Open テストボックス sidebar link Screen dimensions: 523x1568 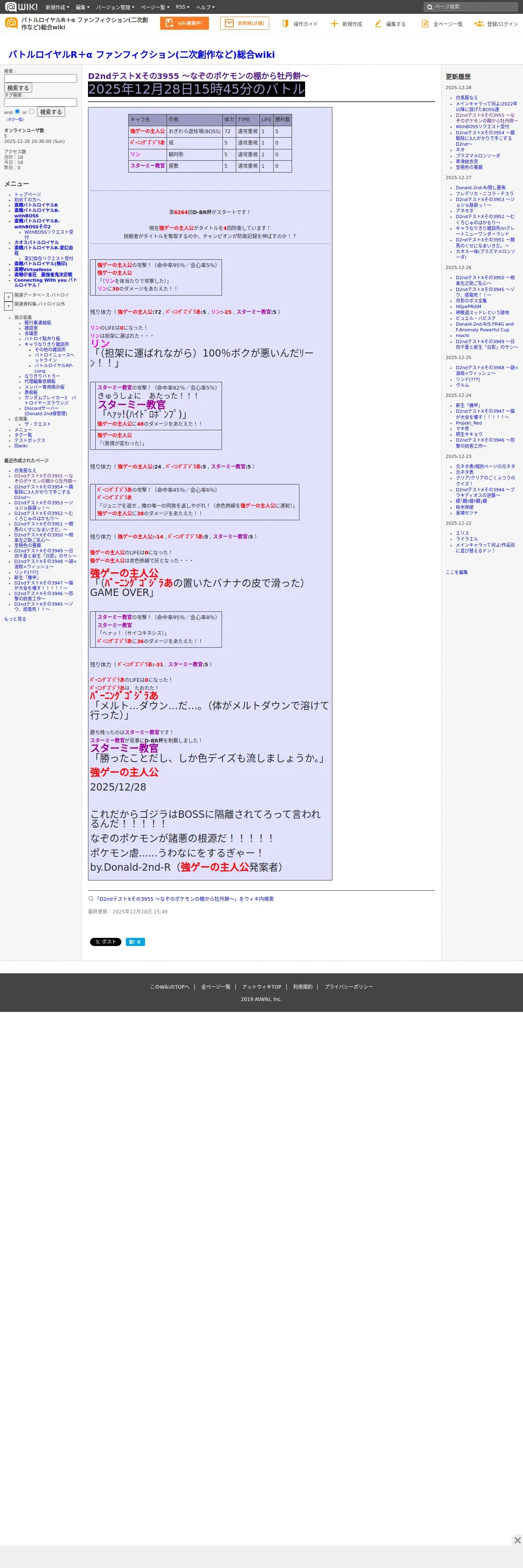pos(30,440)
